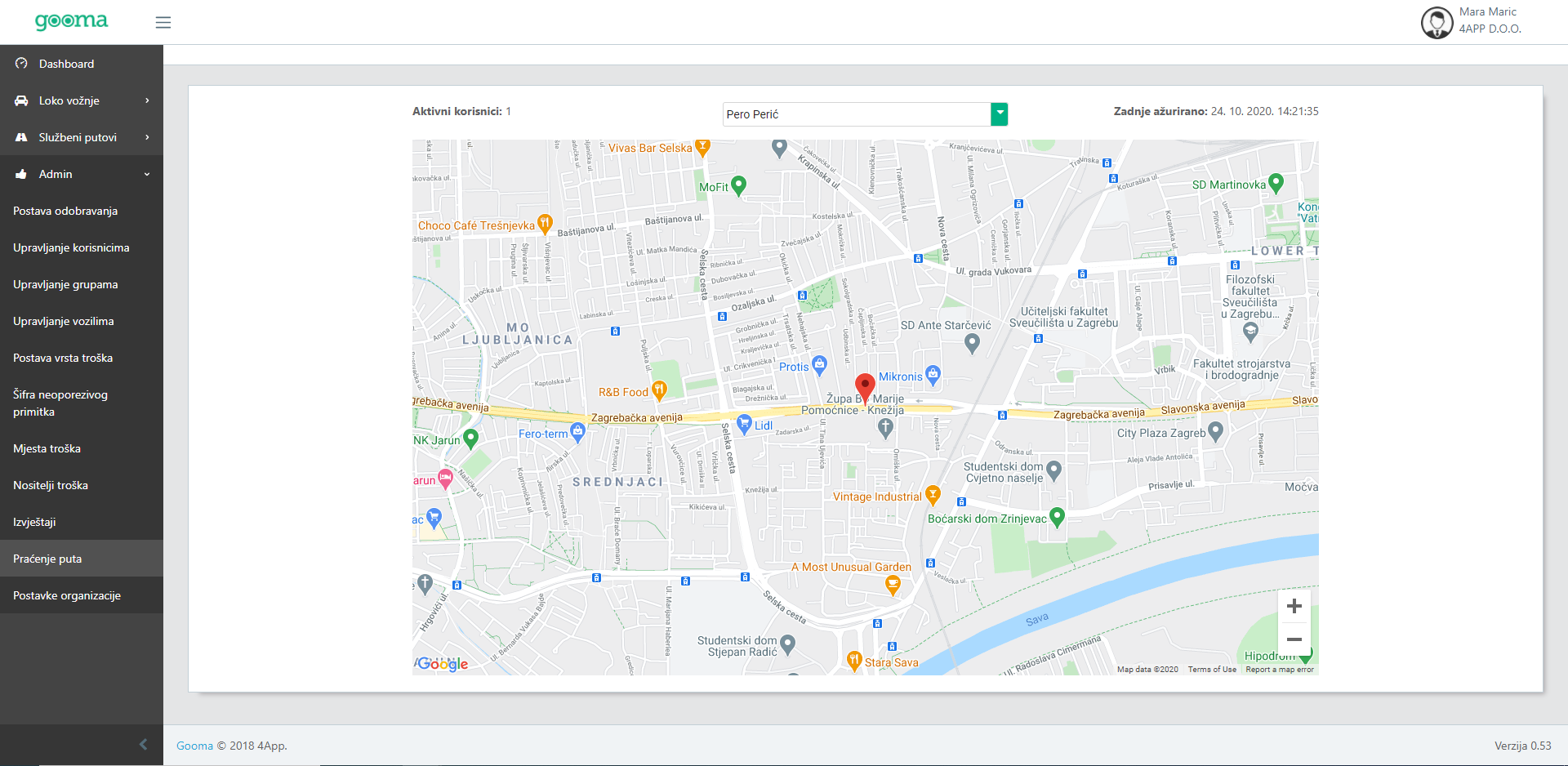Open Upravljanje vozilima menu item
This screenshot has height=766, width=1568.
(x=82, y=321)
